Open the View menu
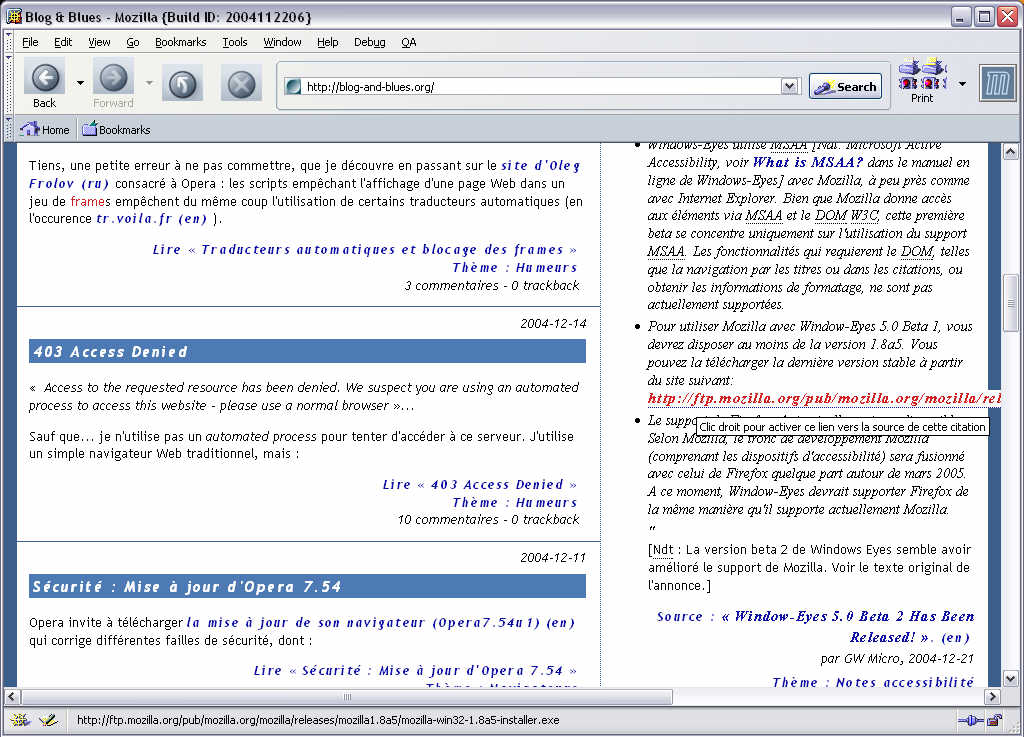 99,42
